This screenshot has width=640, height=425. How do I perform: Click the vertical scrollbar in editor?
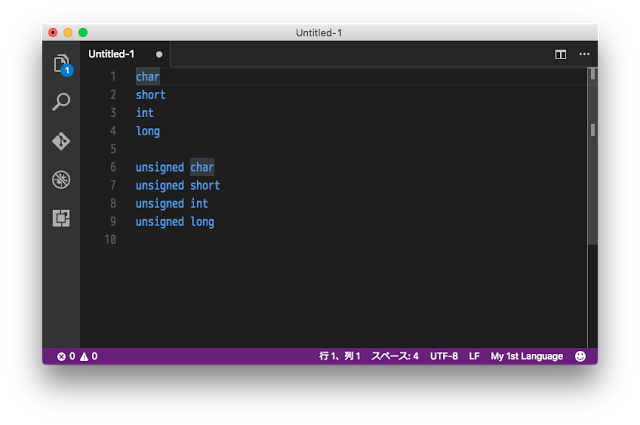point(592,129)
